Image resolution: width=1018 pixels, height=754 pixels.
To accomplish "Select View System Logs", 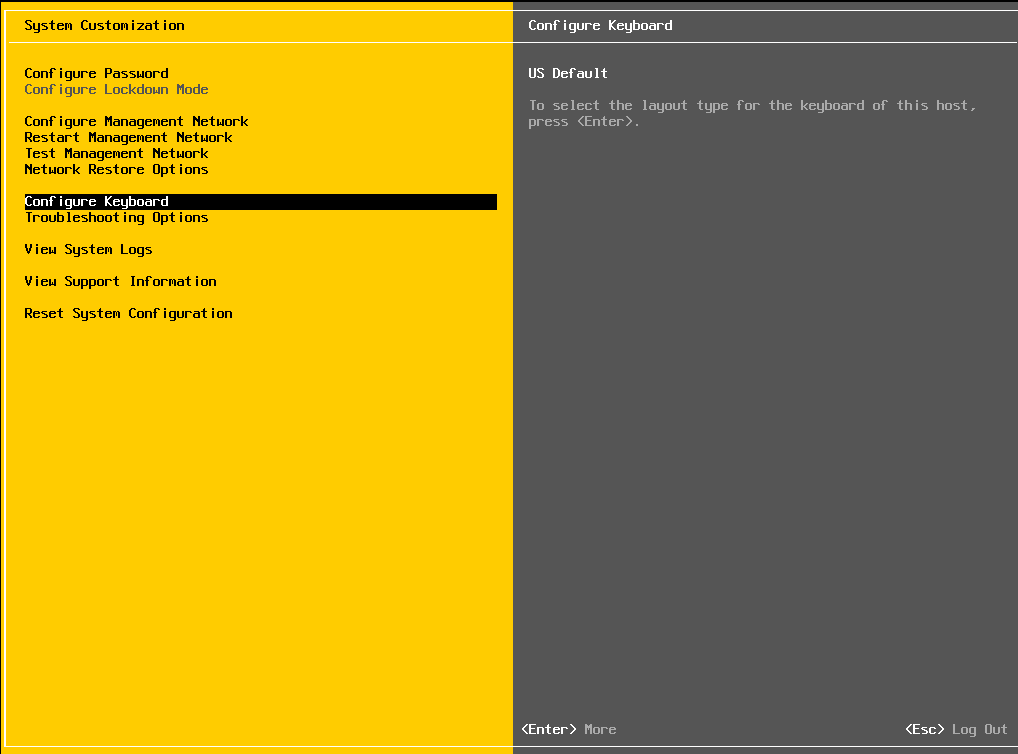I will pos(88,249).
